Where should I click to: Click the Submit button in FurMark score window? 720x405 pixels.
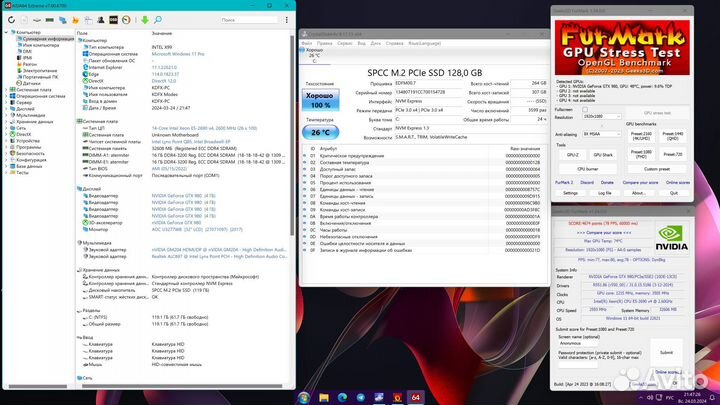pos(666,353)
